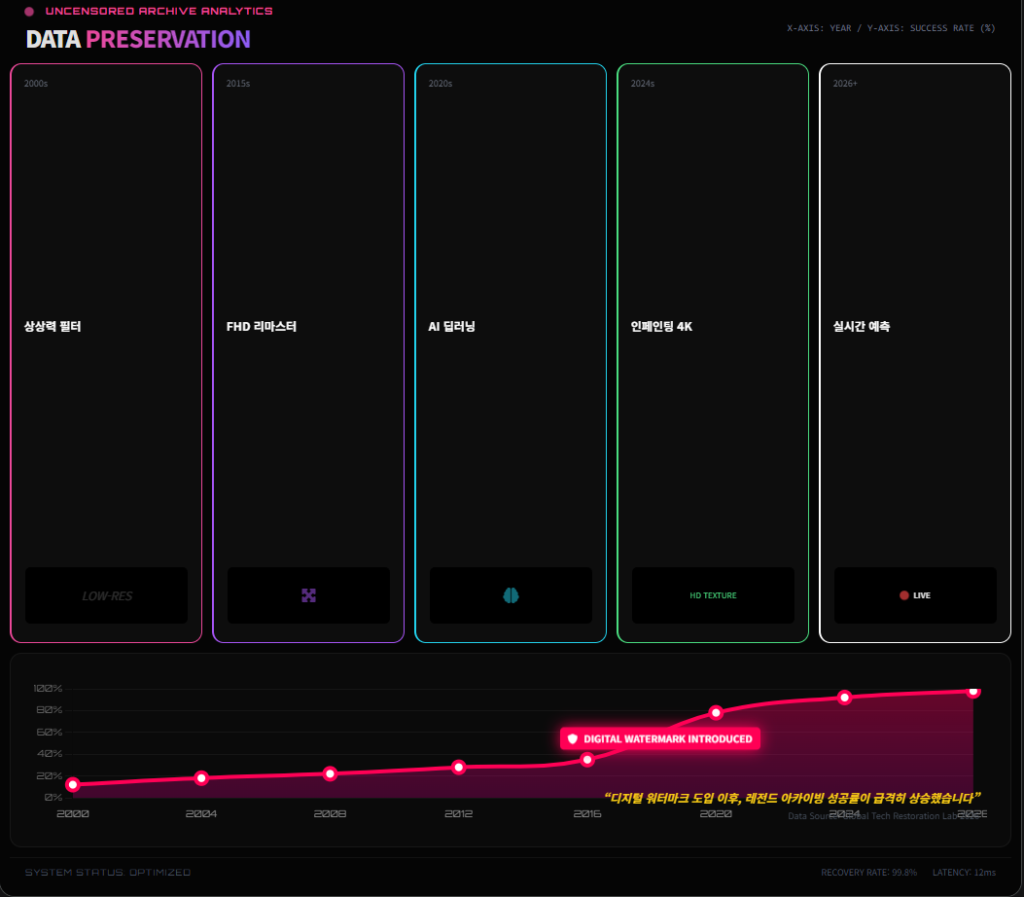Click the 2016 data point on chart
The width and height of the screenshot is (1024, 897).
point(587,760)
